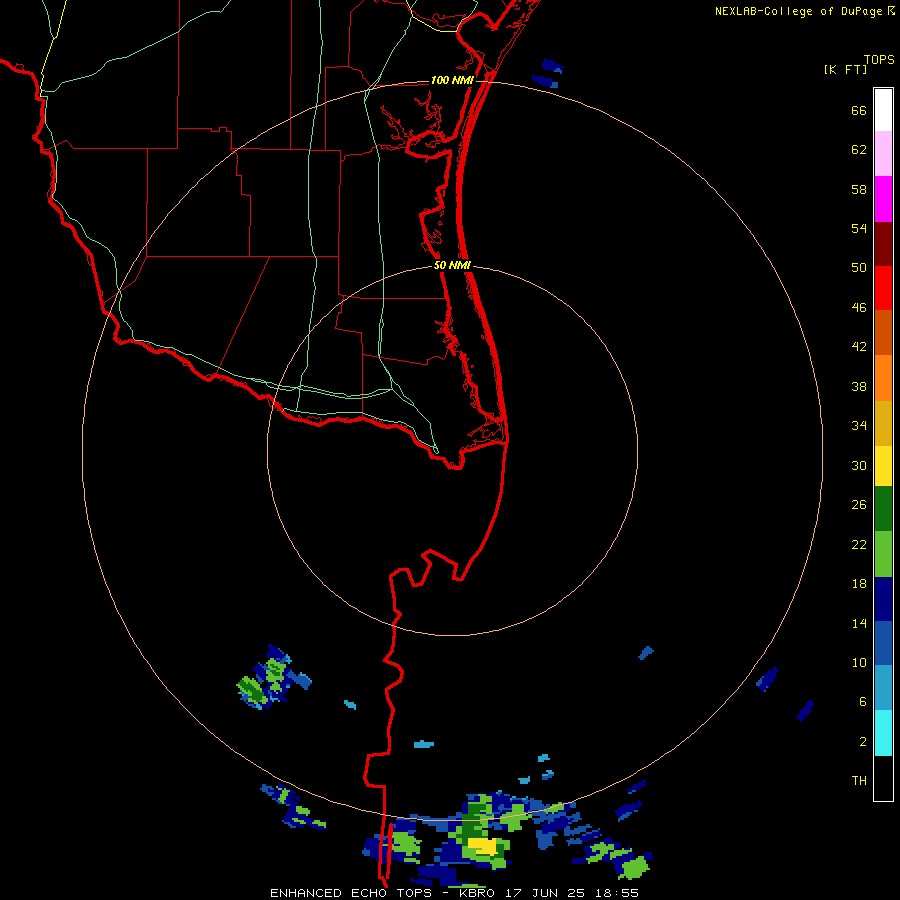This screenshot has height=900, width=900.
Task: Click legend value '30'
Action: 859,465
